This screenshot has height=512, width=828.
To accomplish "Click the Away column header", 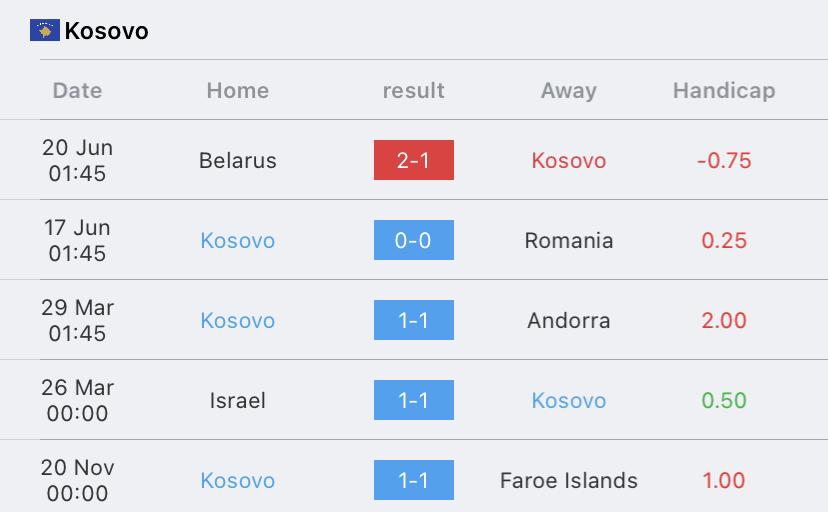I will pos(569,91).
